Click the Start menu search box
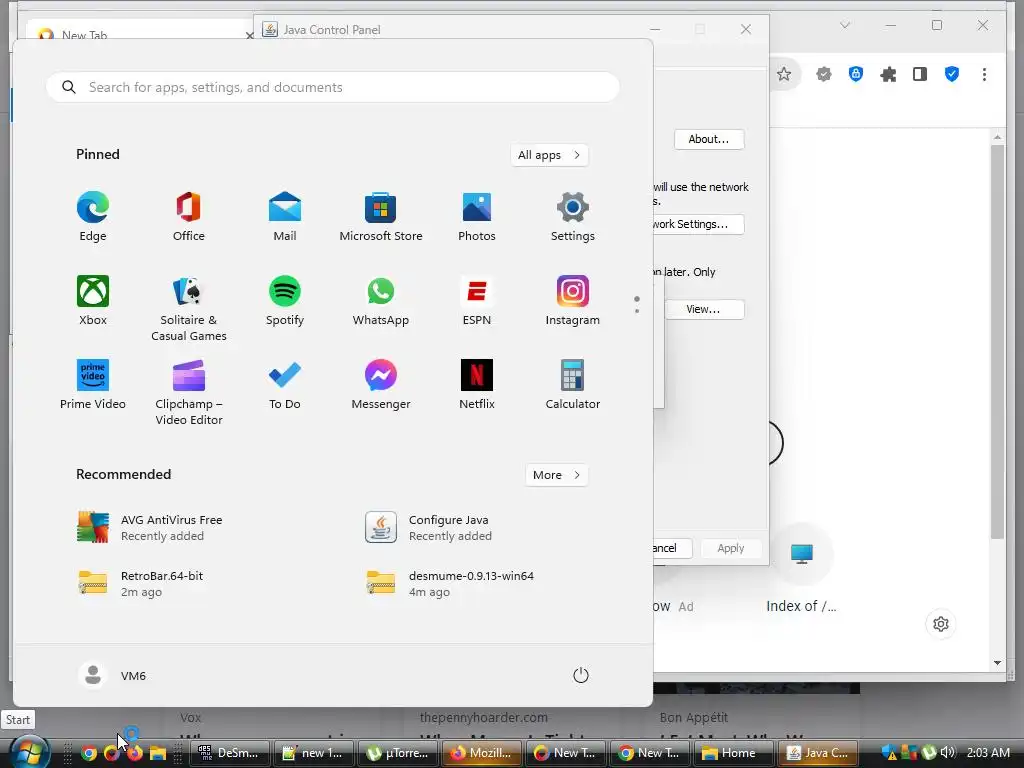 pos(332,87)
